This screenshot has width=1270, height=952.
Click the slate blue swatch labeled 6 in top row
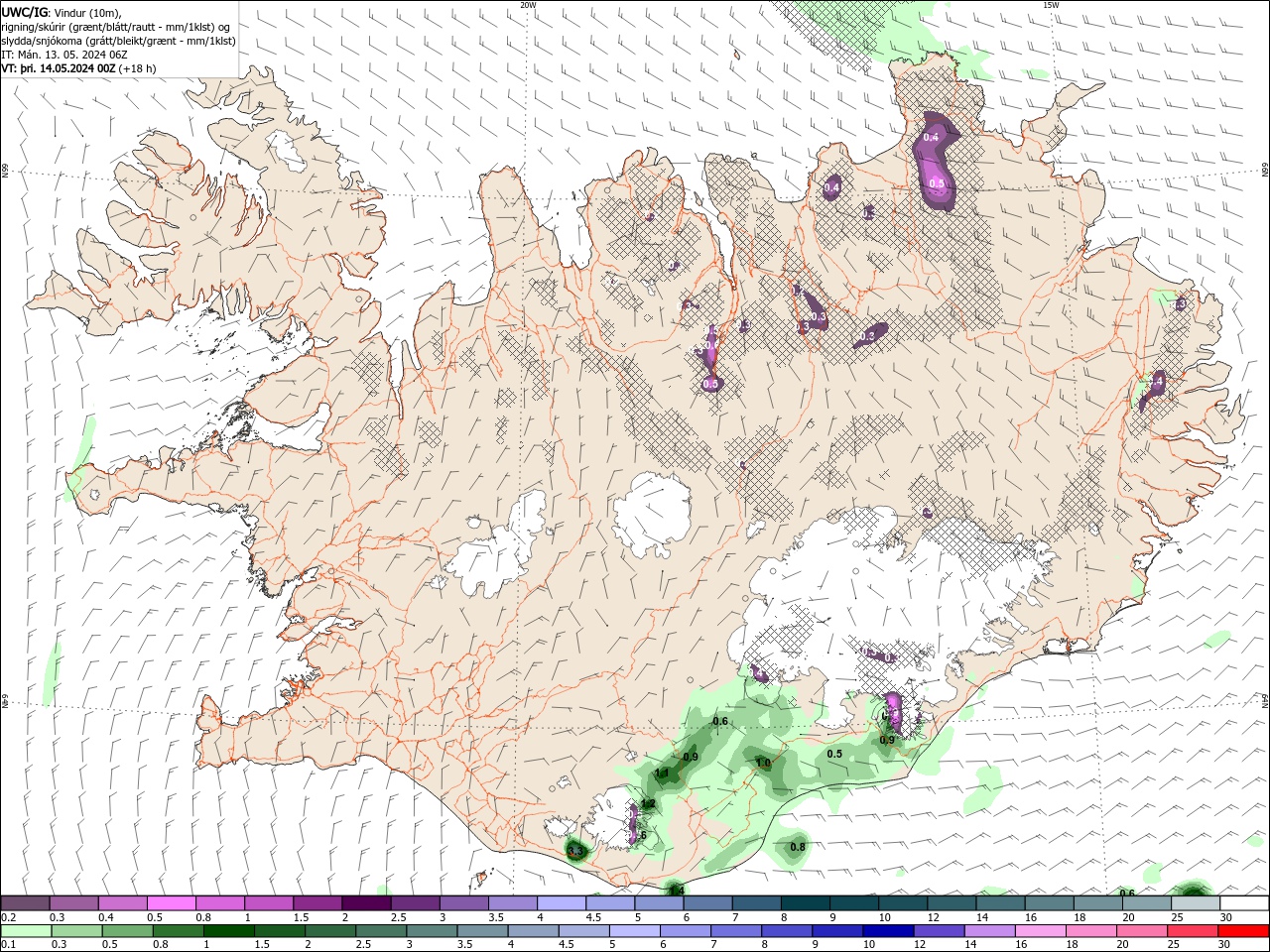[x=708, y=903]
